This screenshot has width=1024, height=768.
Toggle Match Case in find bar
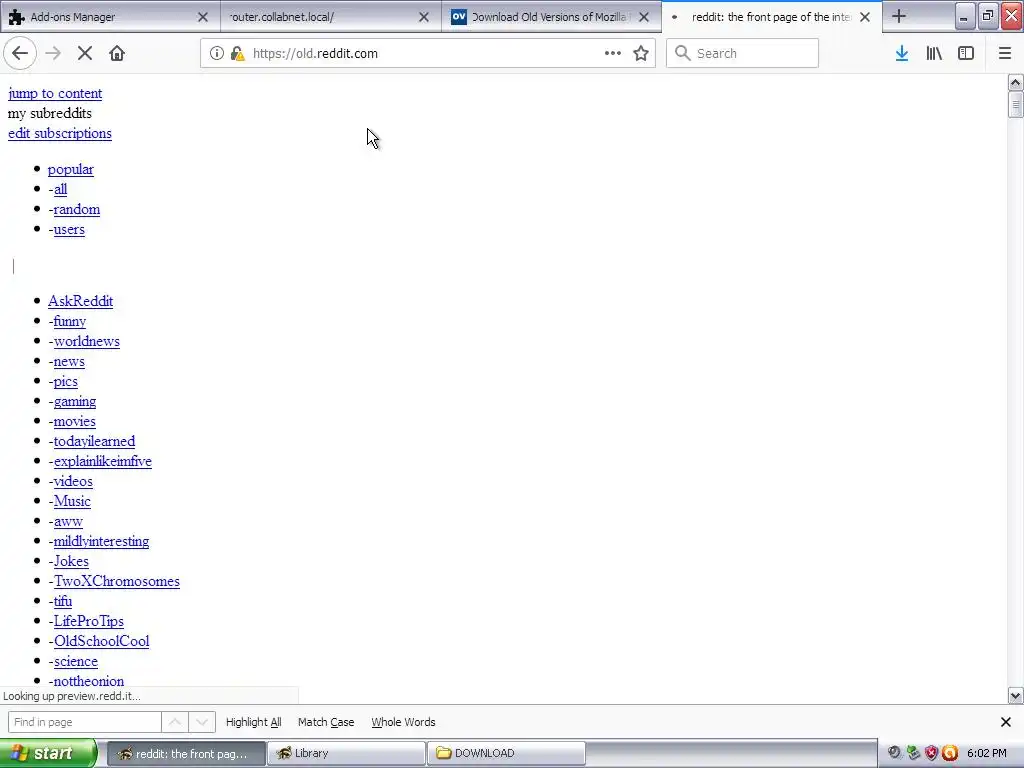[326, 722]
